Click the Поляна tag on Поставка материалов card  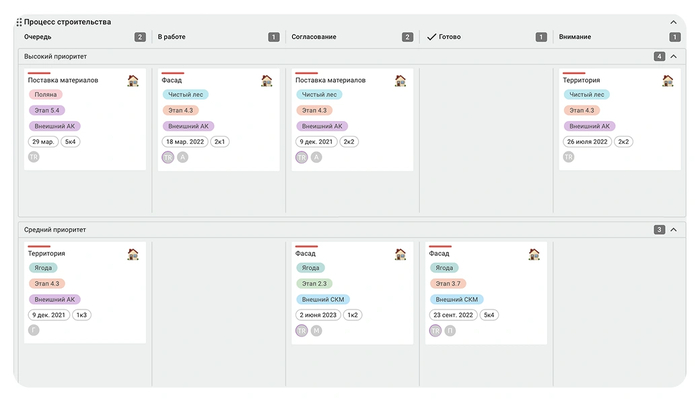(45, 95)
